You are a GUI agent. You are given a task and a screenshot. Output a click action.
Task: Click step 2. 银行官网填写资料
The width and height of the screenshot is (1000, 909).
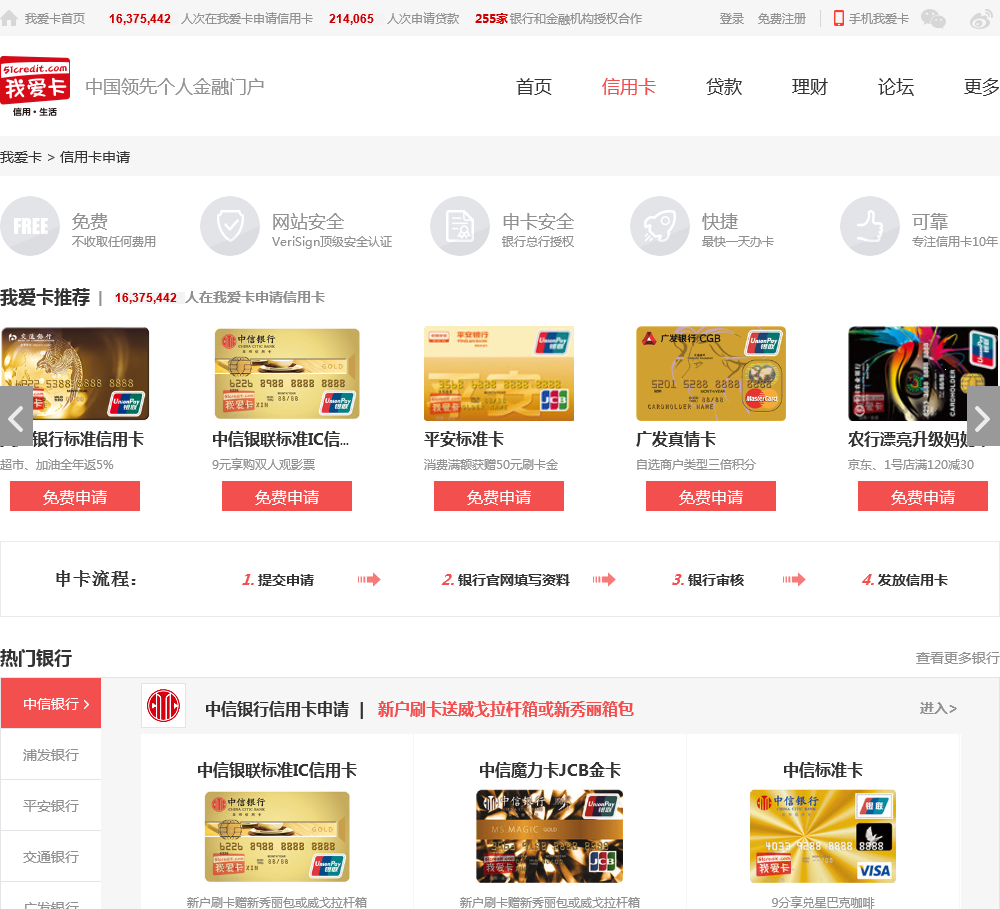tap(506, 580)
